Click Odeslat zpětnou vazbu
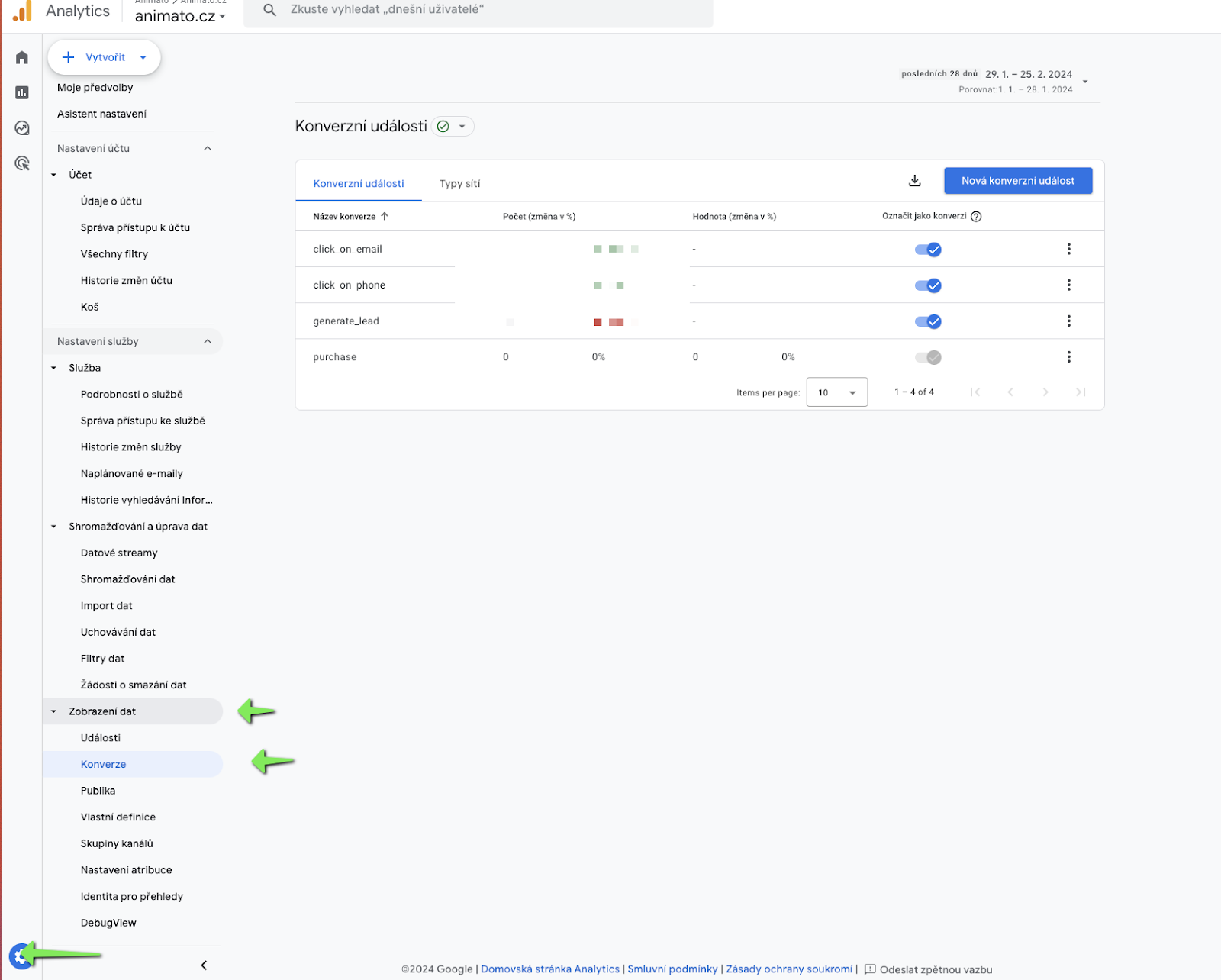 [x=936, y=969]
